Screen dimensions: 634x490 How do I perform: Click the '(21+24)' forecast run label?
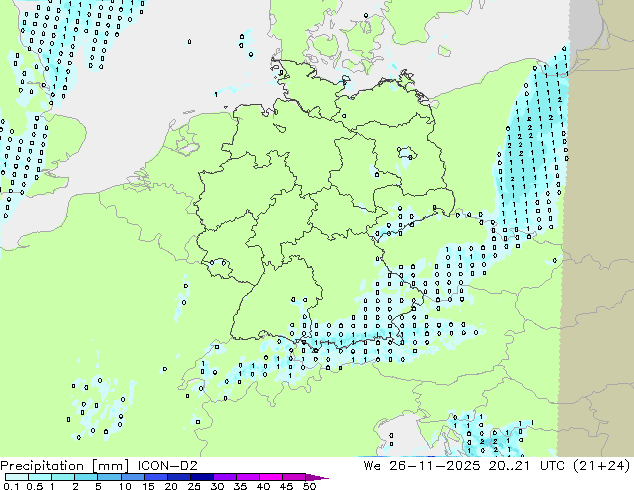[601, 466]
